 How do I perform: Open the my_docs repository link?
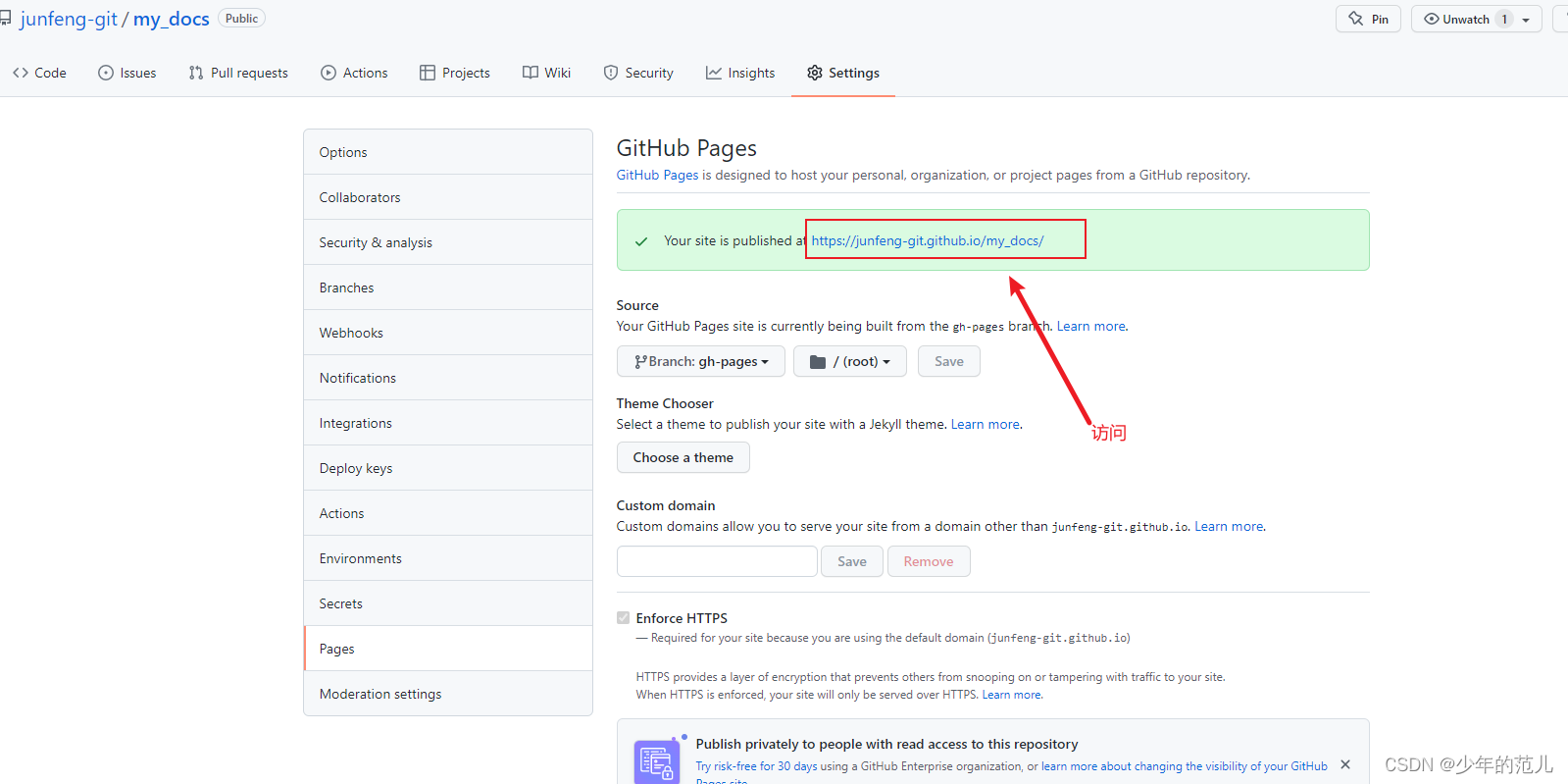[x=172, y=19]
